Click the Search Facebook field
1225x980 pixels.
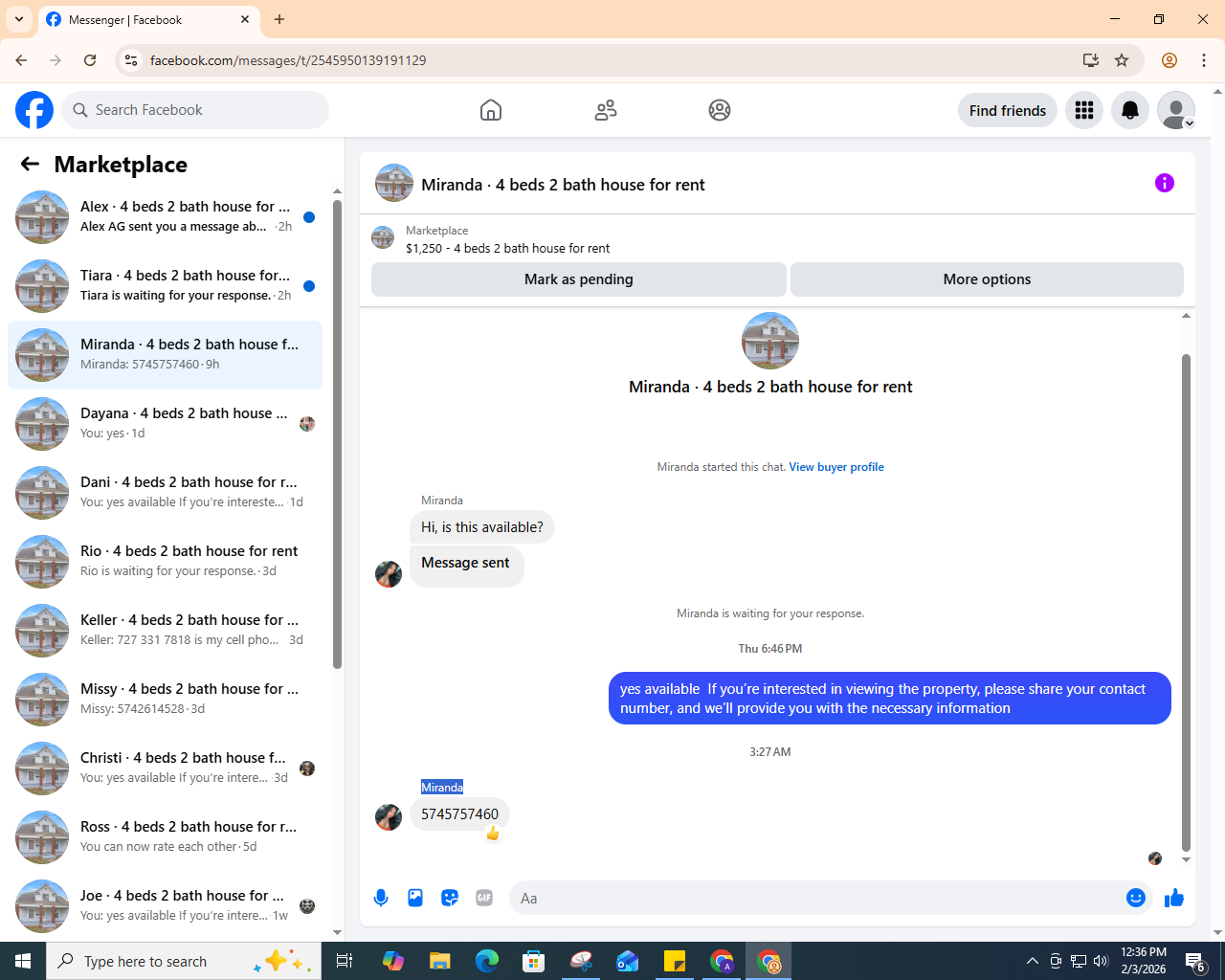point(195,110)
